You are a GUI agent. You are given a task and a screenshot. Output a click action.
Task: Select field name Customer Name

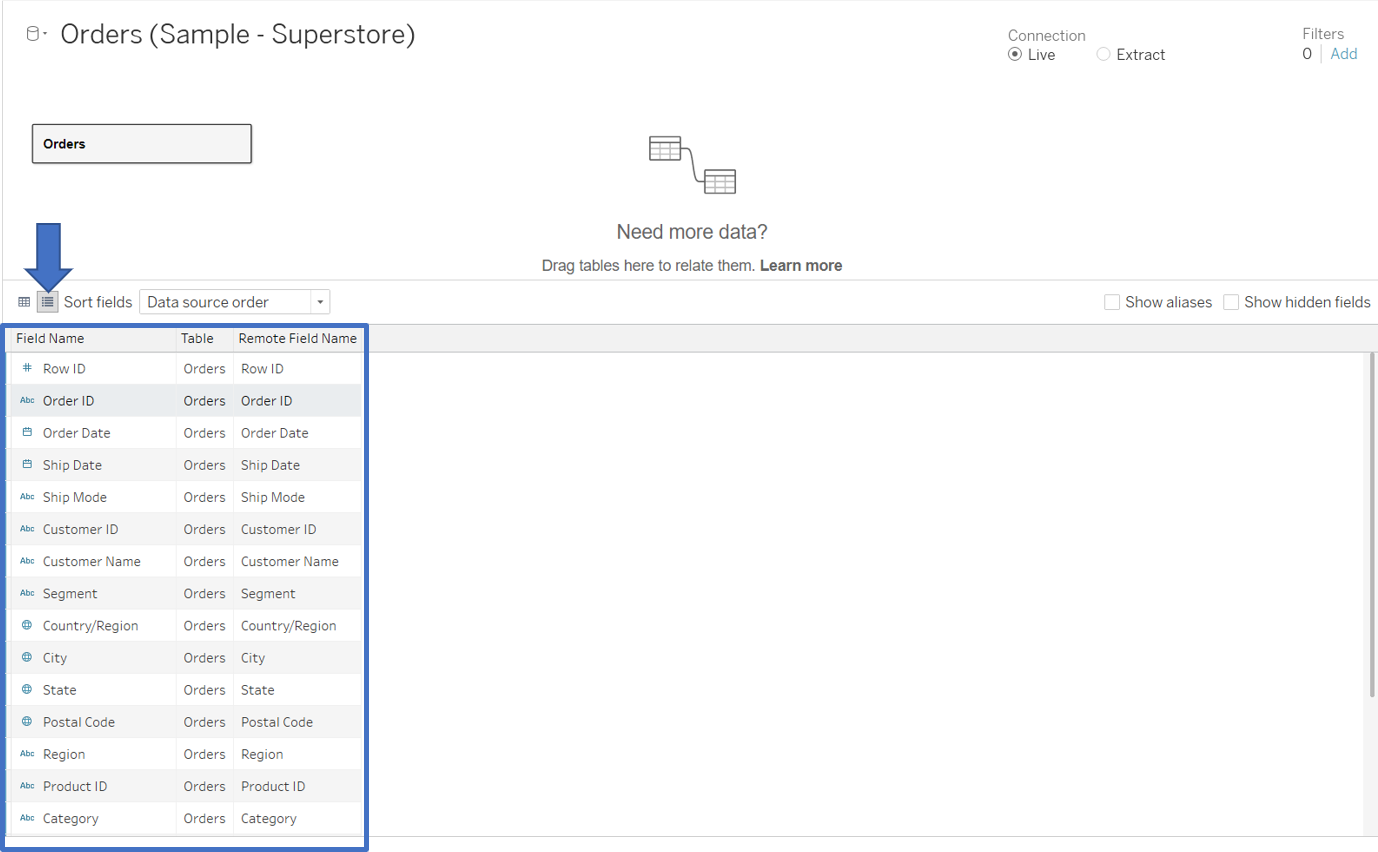point(91,561)
